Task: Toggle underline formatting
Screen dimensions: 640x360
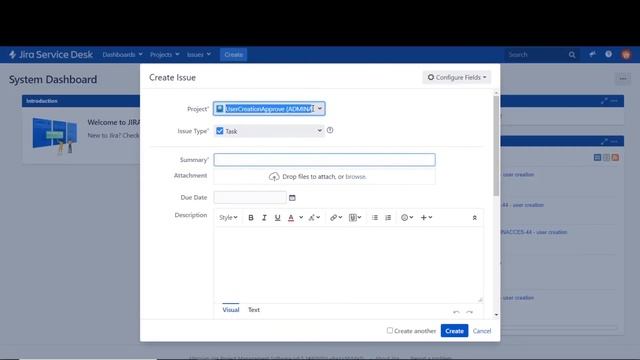Action: coord(278,218)
